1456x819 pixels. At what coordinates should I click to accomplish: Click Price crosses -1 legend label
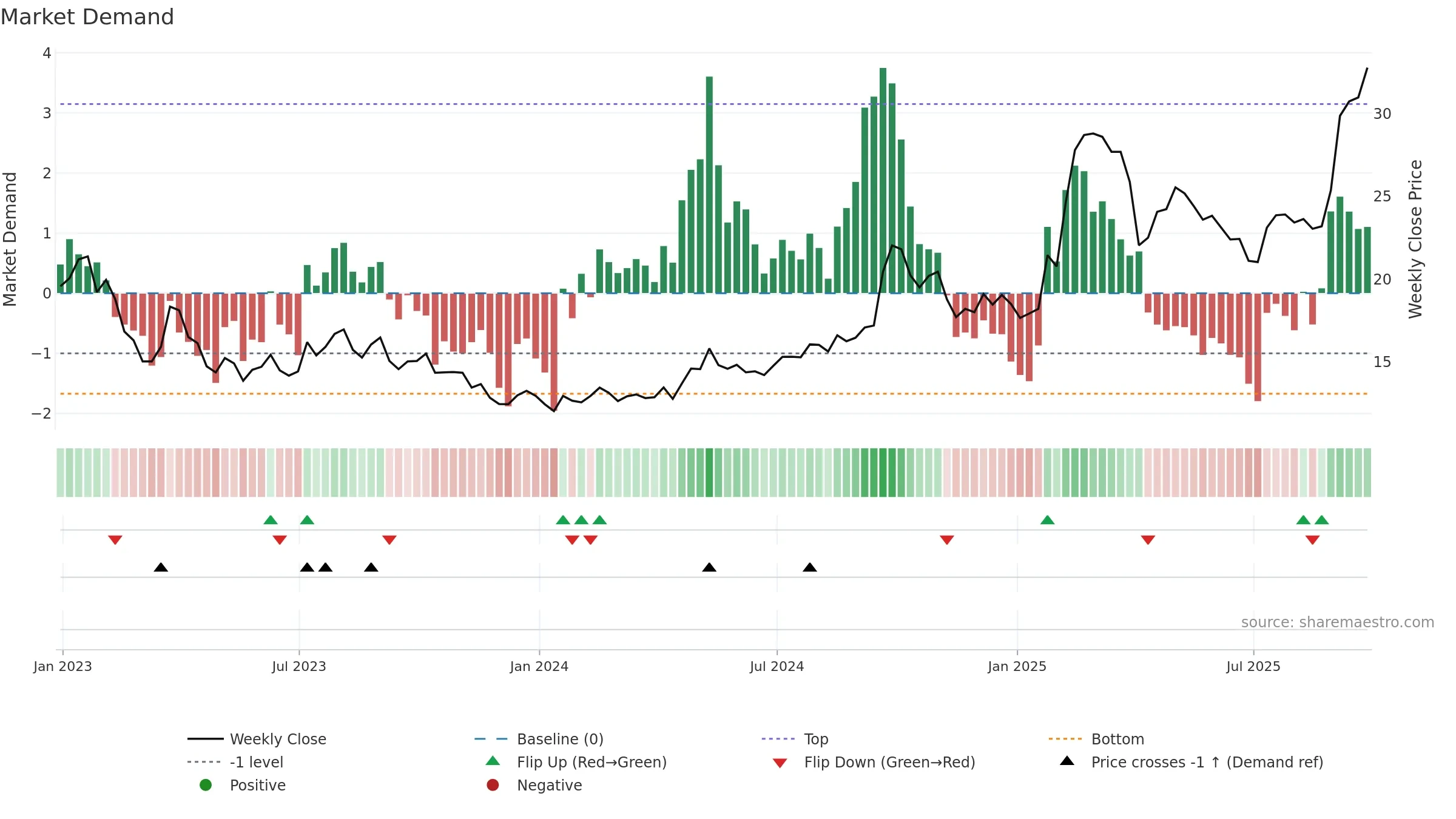[x=1207, y=762]
